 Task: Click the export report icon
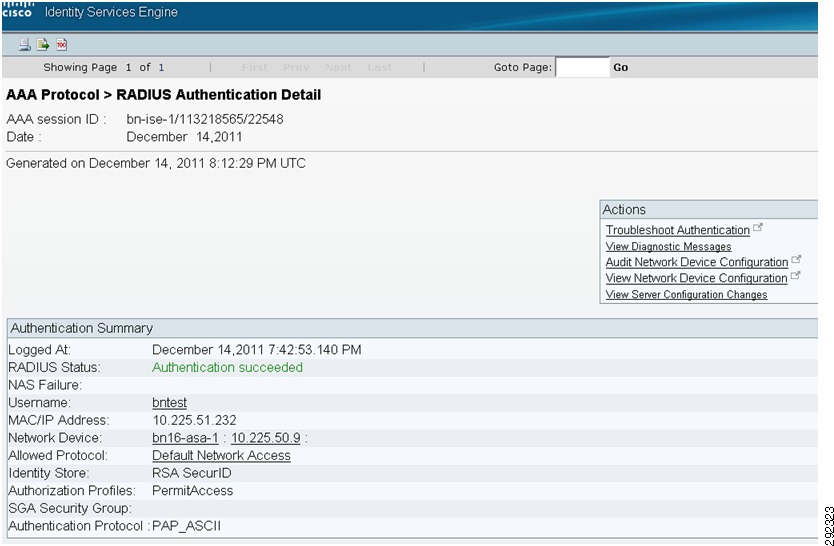click(x=43, y=45)
